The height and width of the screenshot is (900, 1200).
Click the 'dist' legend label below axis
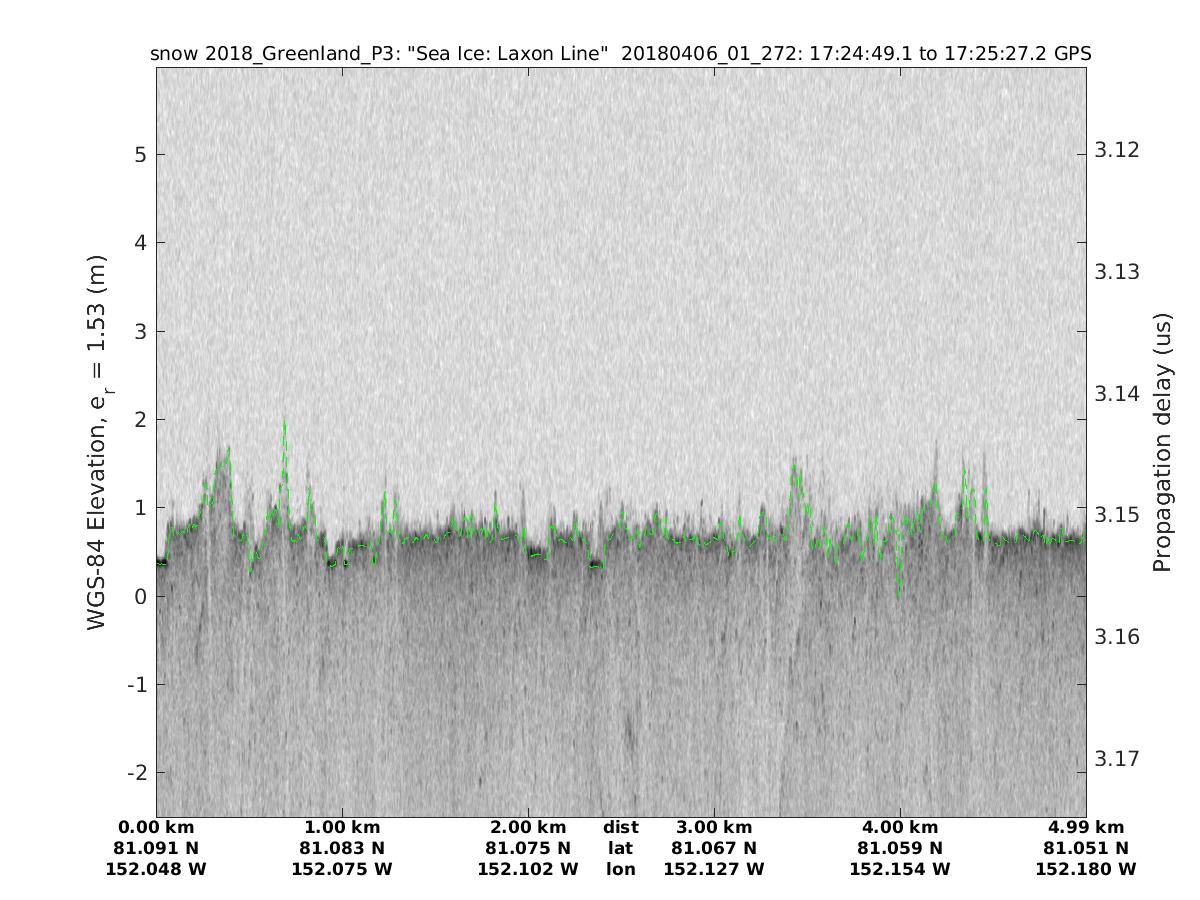[621, 828]
